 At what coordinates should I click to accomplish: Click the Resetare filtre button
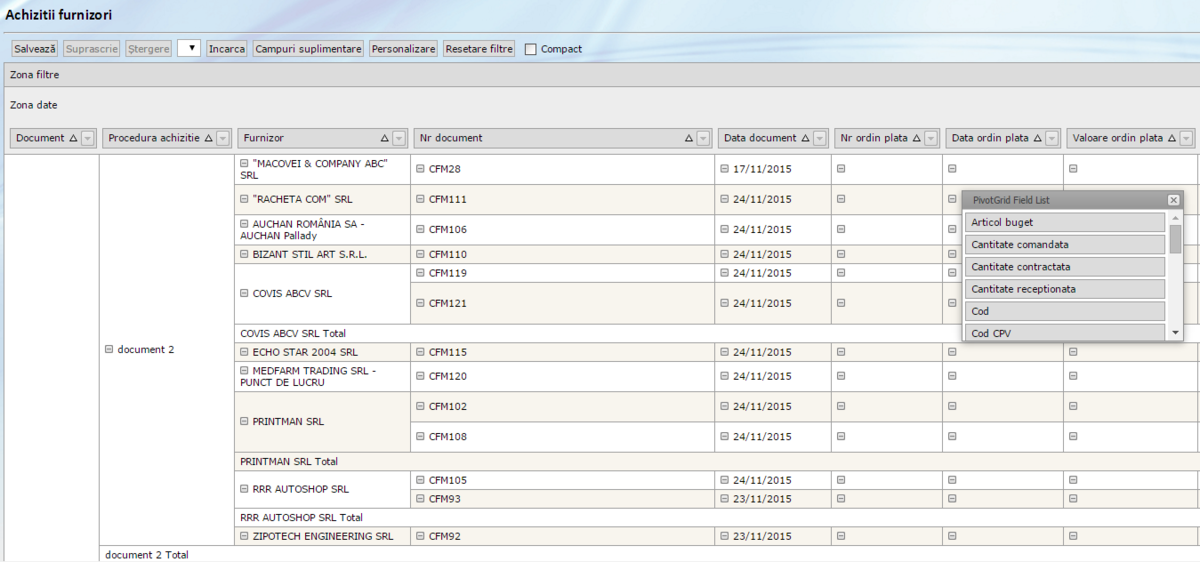pos(479,48)
